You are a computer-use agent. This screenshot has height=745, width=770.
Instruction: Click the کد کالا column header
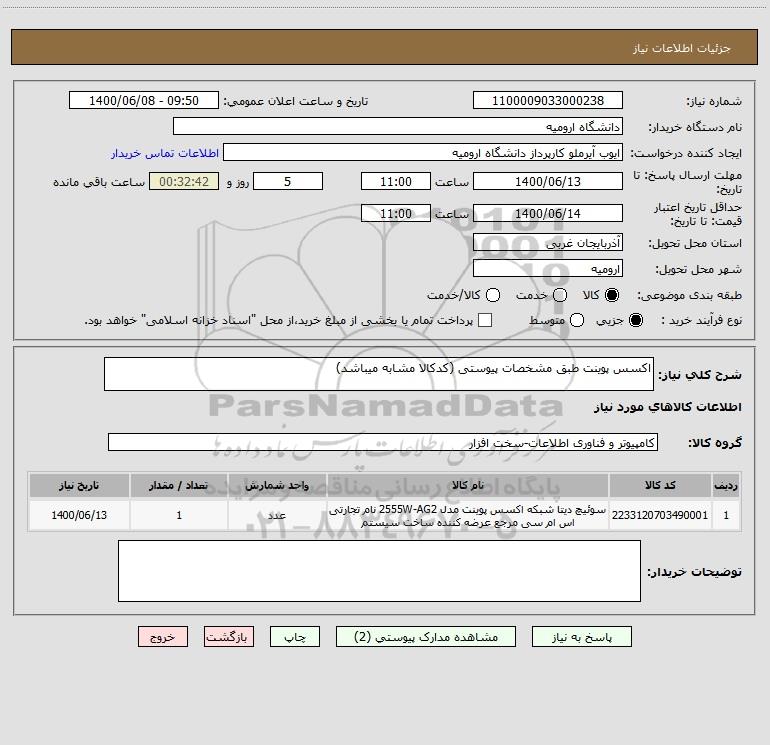coord(660,485)
